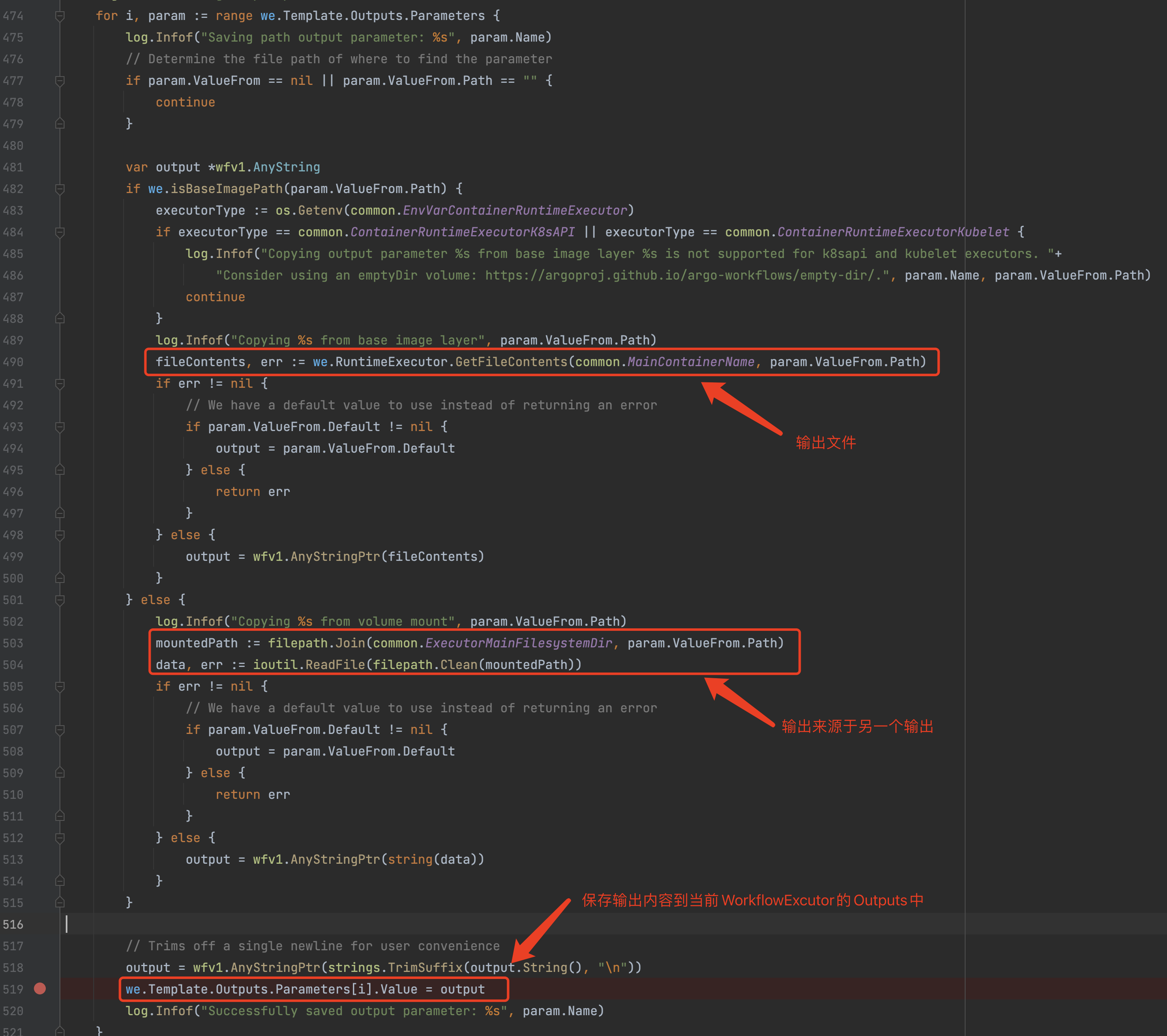The width and height of the screenshot is (1167, 1036).
Task: Click EnvVarContainerRuntimeExecutor constant
Action: [514, 211]
